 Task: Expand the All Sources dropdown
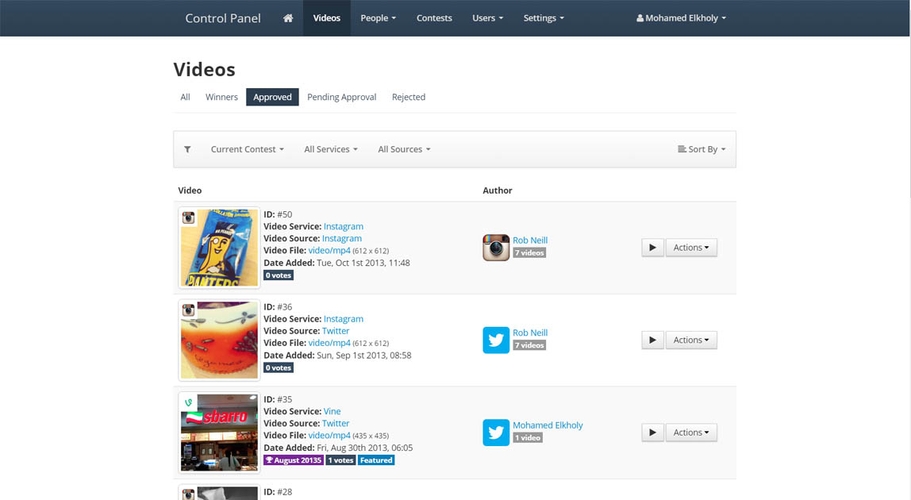tap(404, 149)
